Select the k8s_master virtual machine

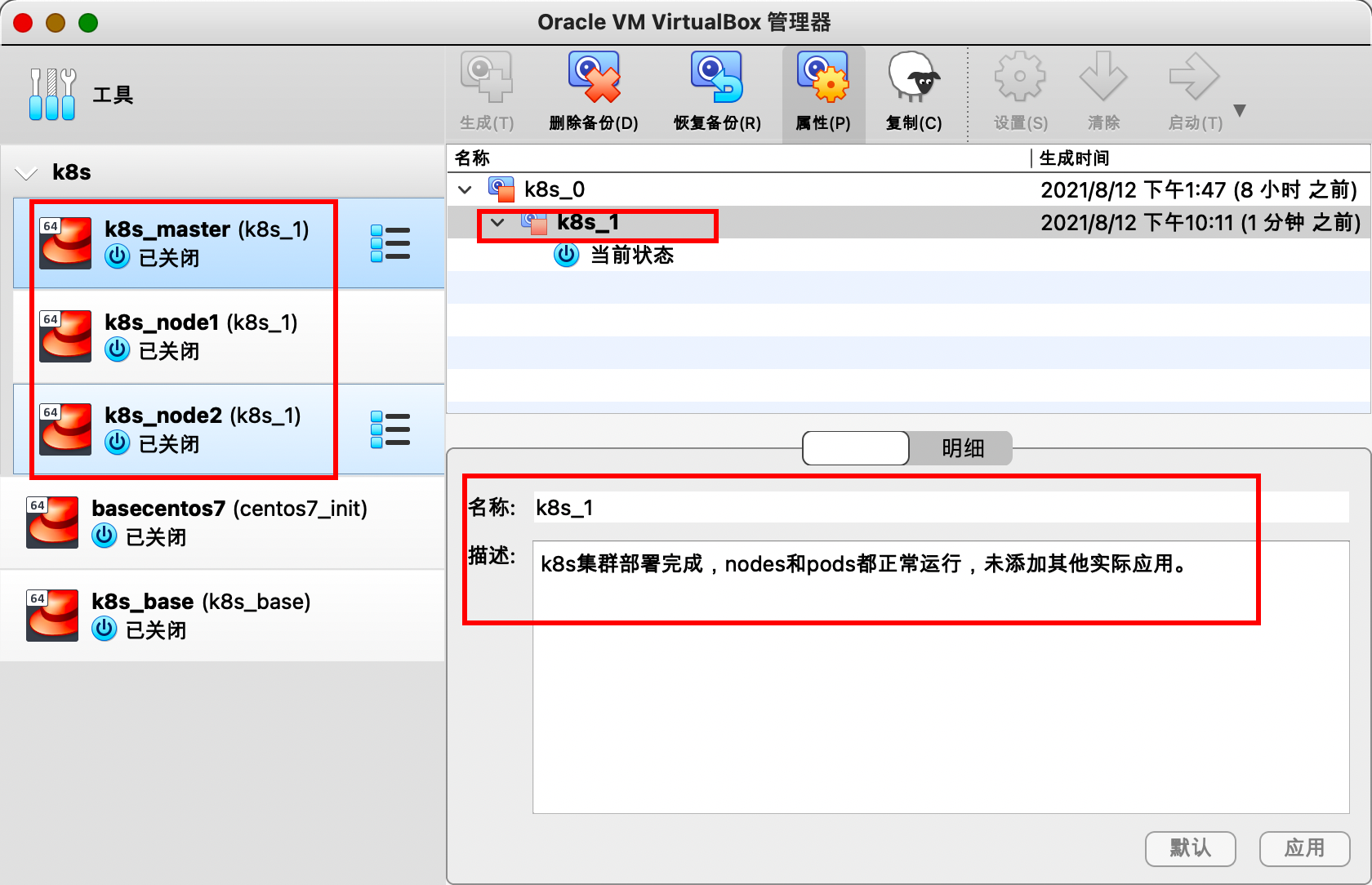pyautogui.click(x=229, y=243)
